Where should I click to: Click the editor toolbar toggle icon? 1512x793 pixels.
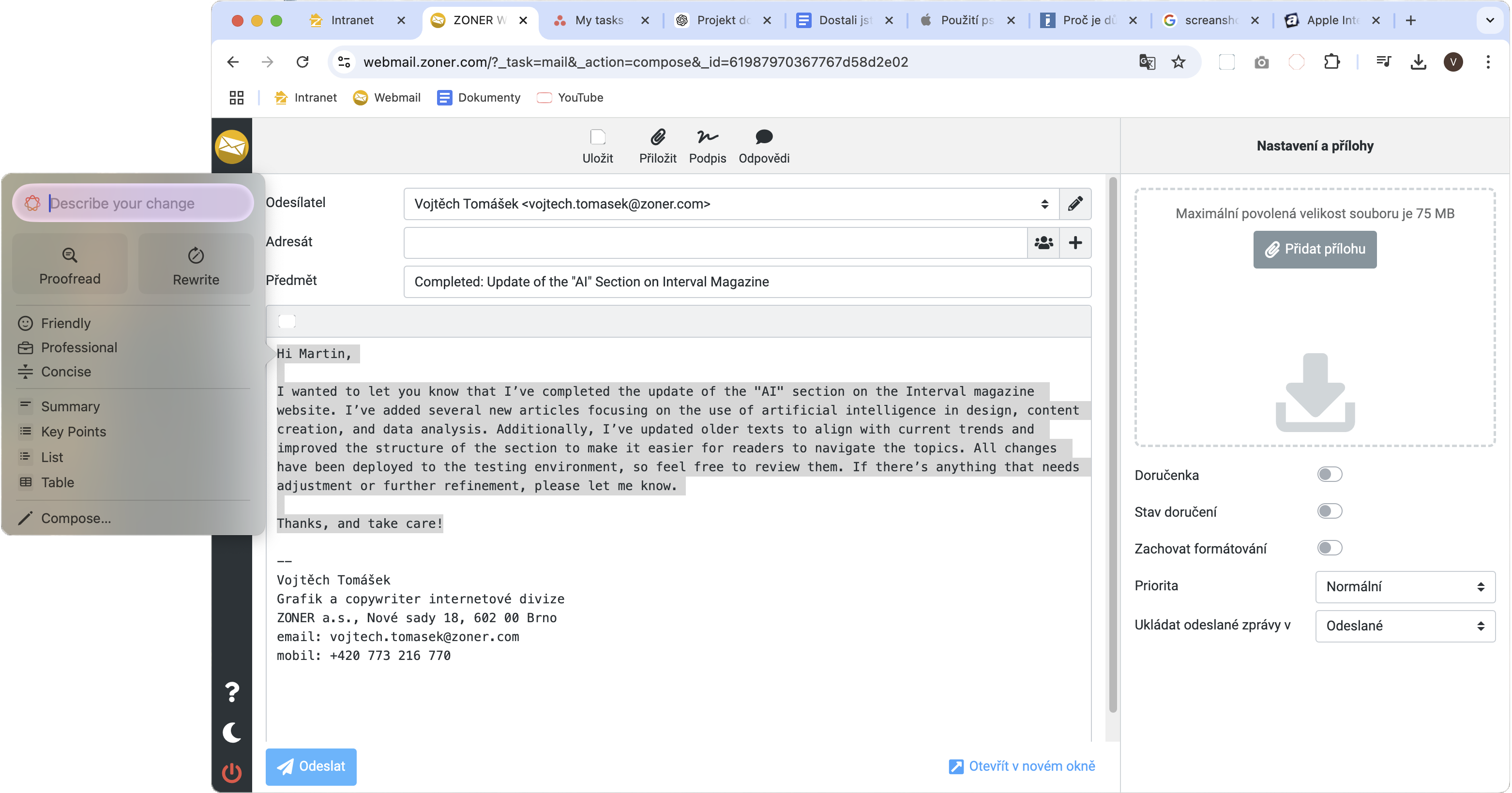287,321
